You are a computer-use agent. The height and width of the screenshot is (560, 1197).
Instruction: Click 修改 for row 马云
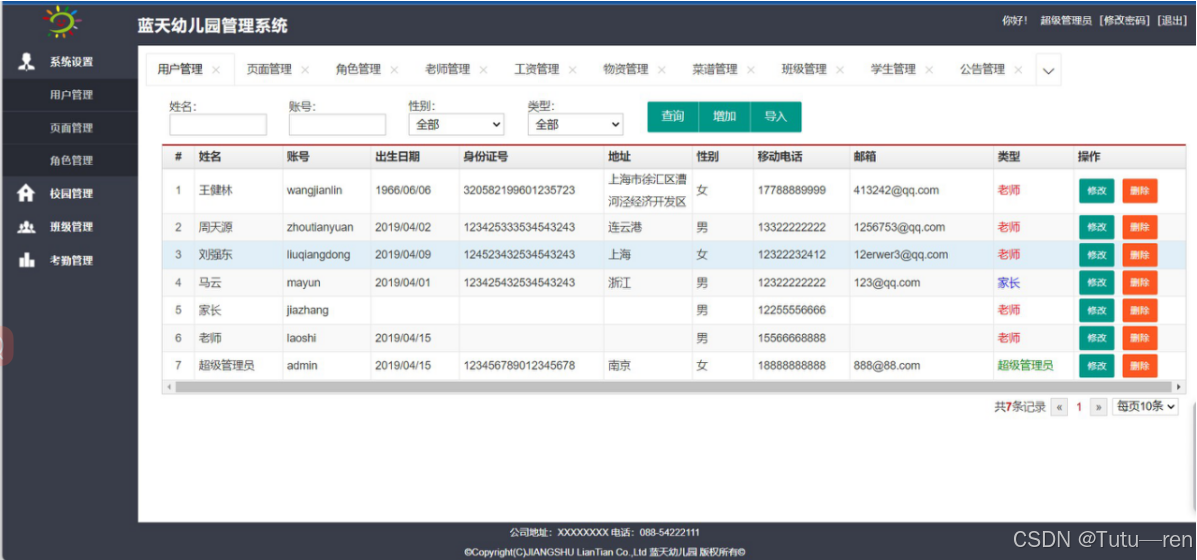(x=1096, y=283)
